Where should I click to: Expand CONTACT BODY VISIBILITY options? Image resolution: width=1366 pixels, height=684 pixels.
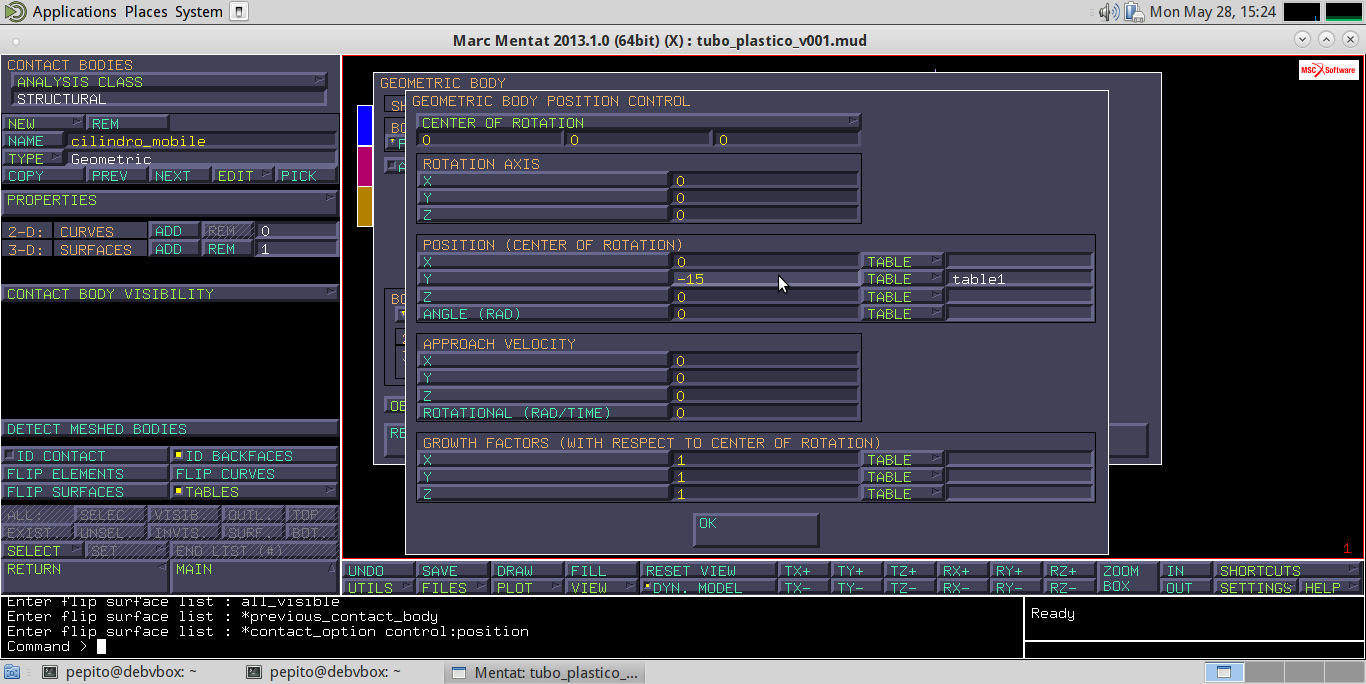[x=170, y=294]
